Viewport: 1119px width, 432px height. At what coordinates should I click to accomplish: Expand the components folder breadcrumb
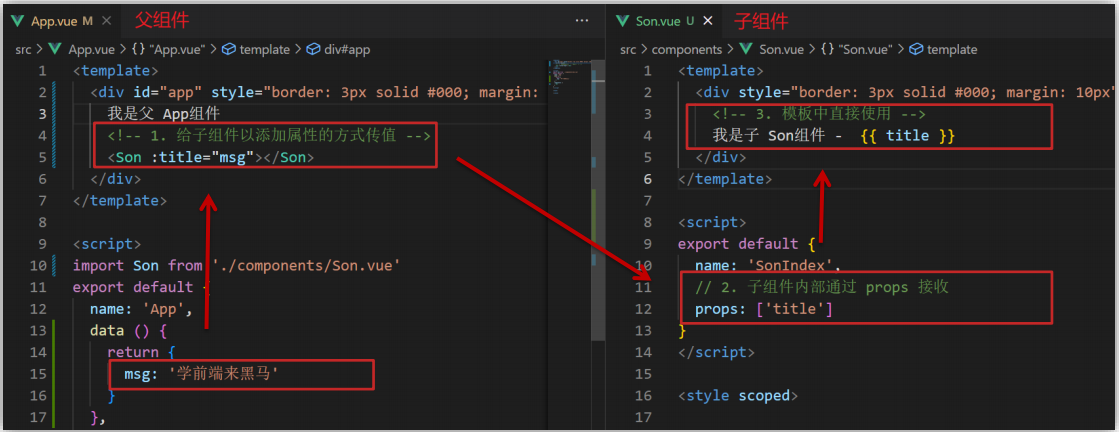(686, 49)
